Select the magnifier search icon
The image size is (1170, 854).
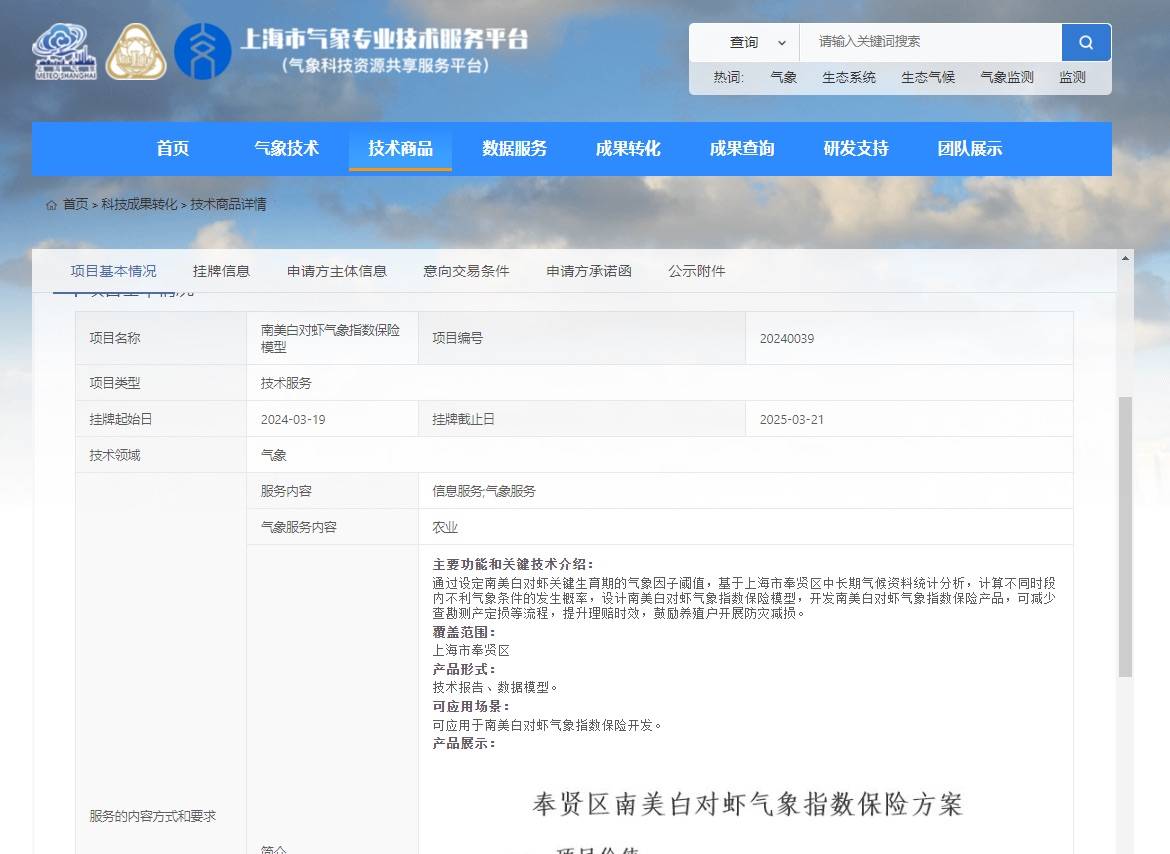click(x=1086, y=42)
